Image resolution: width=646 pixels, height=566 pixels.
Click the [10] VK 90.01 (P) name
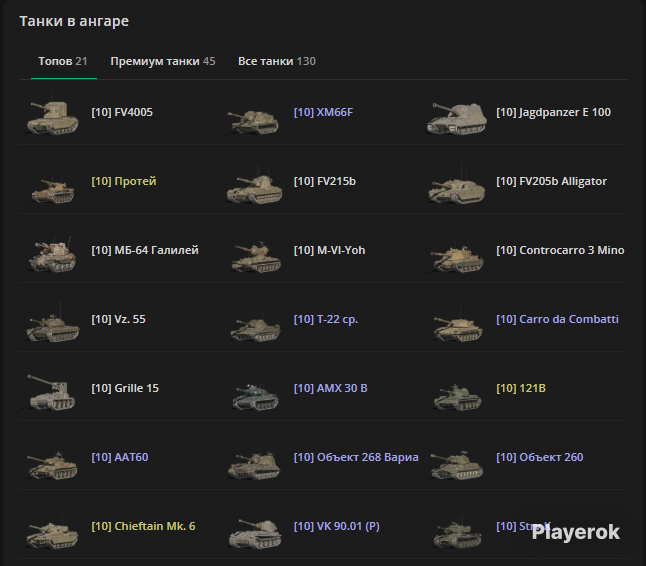point(337,526)
